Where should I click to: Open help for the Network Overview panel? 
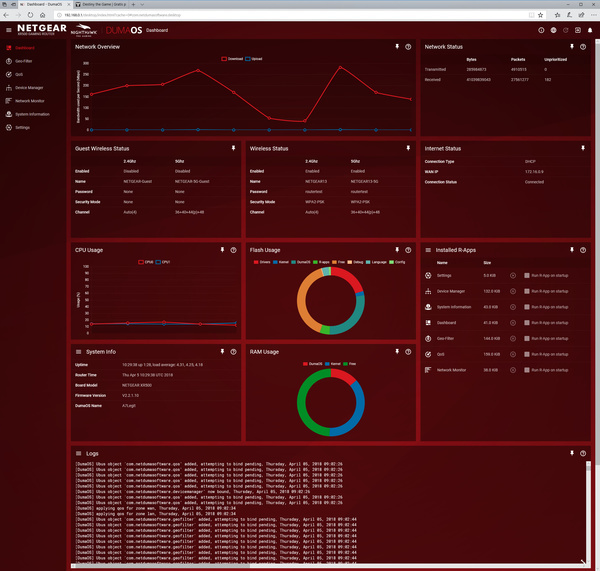408,47
